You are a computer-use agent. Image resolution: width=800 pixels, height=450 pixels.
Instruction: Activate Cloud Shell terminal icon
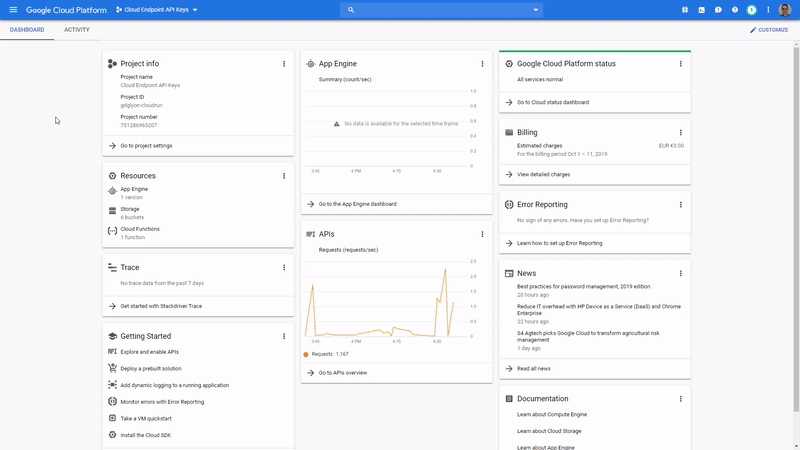(x=702, y=10)
